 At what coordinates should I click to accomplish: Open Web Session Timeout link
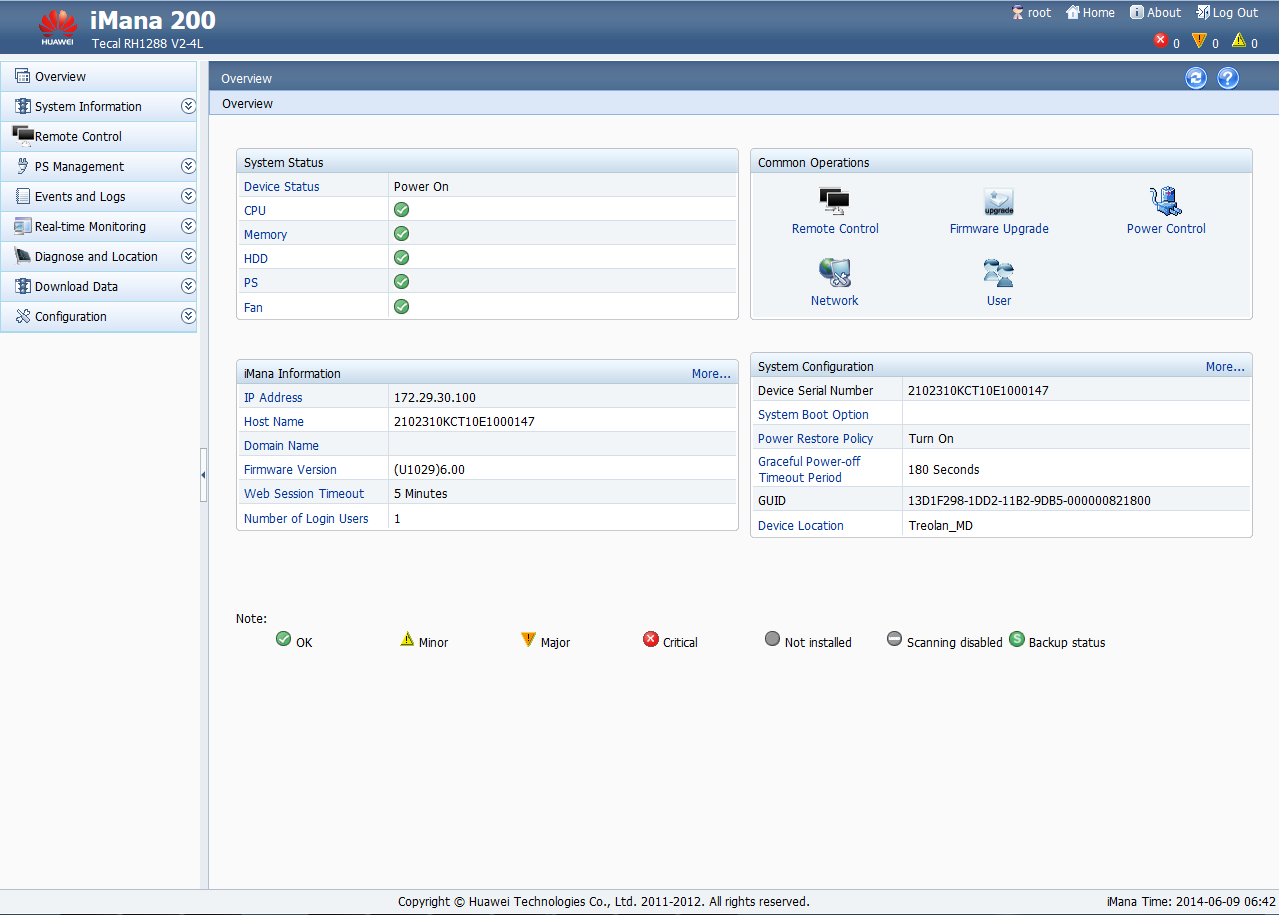click(304, 494)
